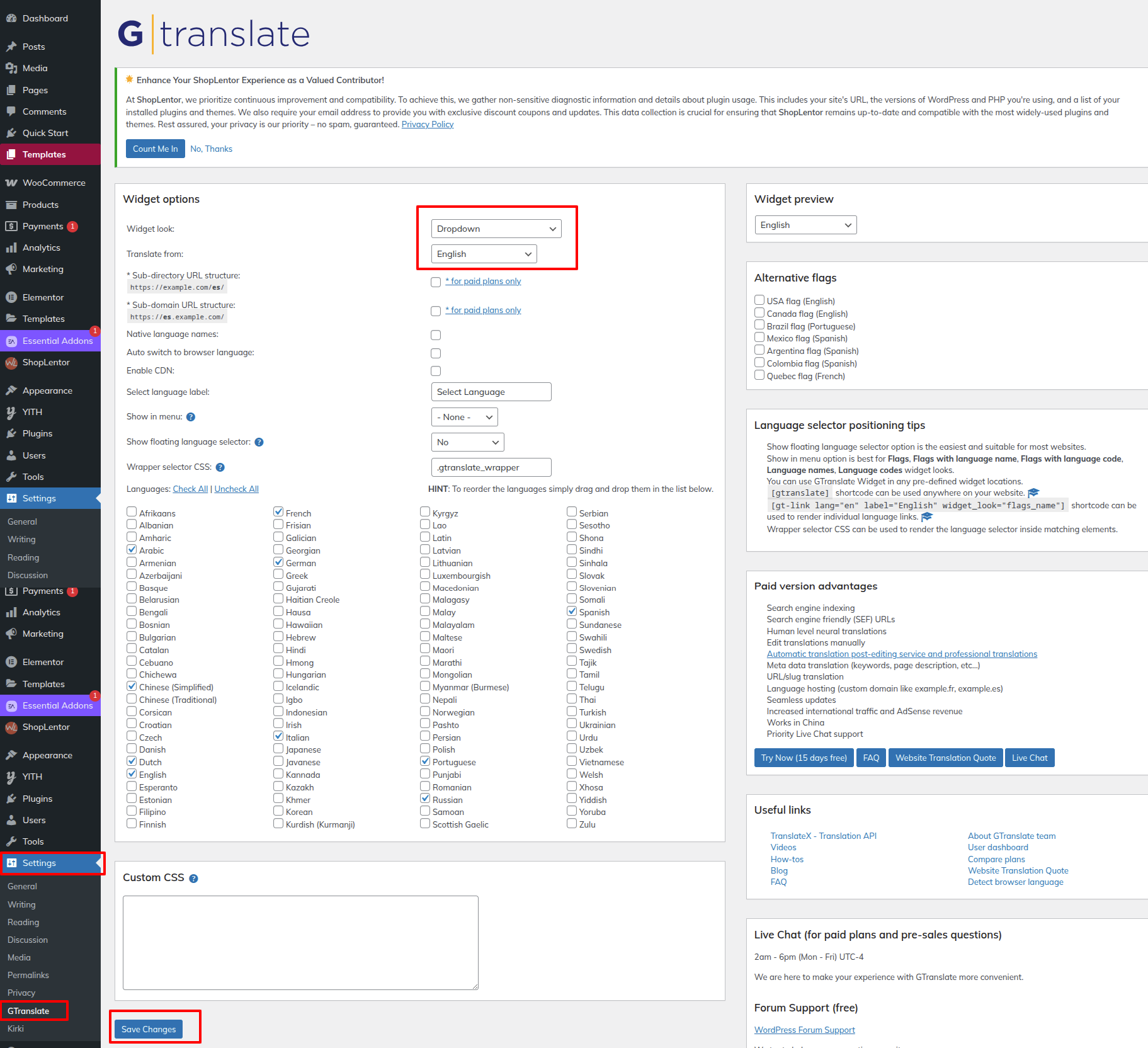Open the WordPress Forum Support link

805,1030
